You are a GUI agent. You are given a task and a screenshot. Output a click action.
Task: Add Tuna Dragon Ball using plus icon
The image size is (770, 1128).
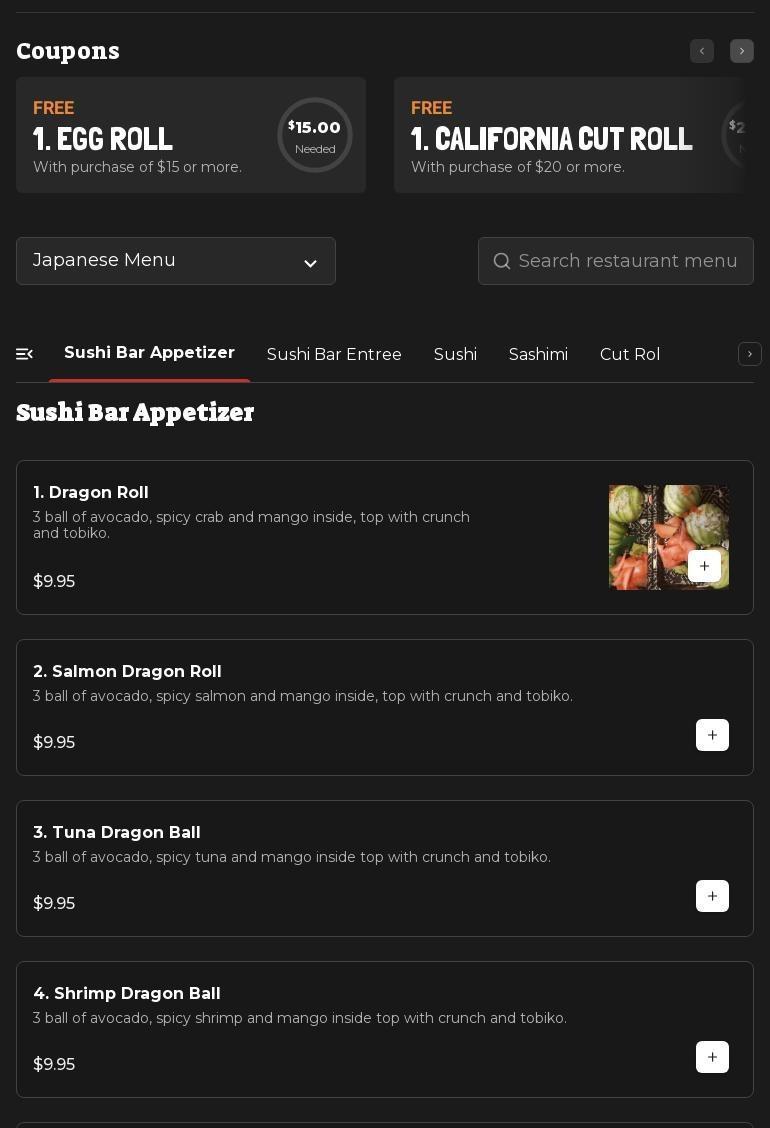[x=712, y=896]
